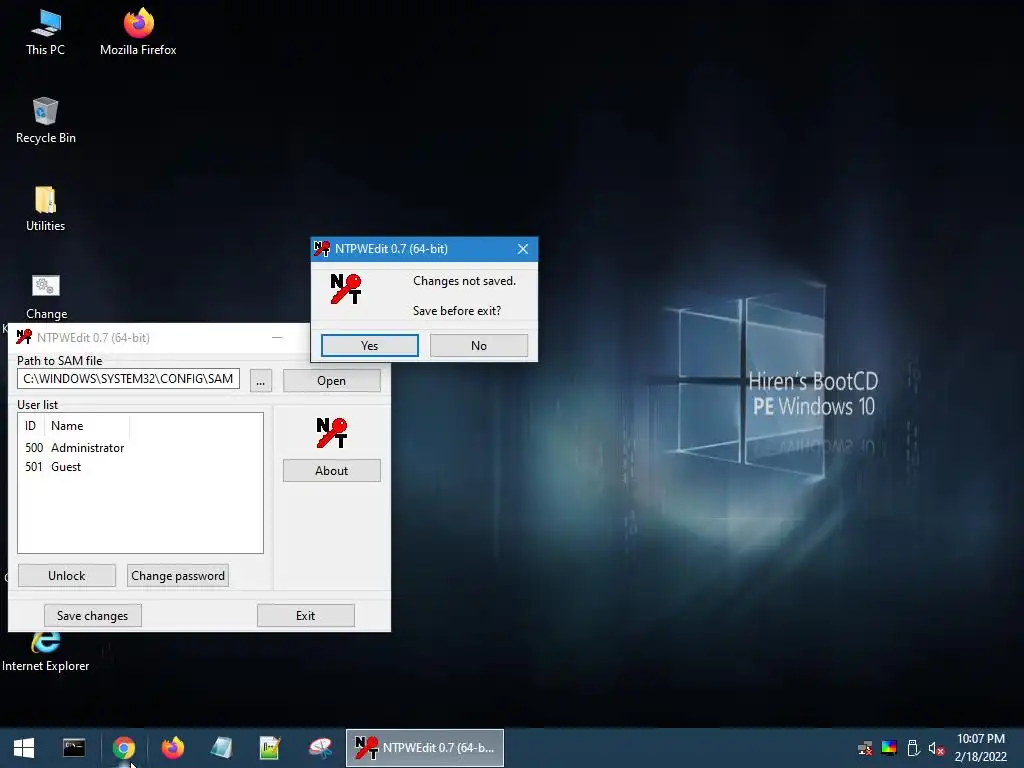Open the blue notebook taskbar icon

tap(221, 748)
